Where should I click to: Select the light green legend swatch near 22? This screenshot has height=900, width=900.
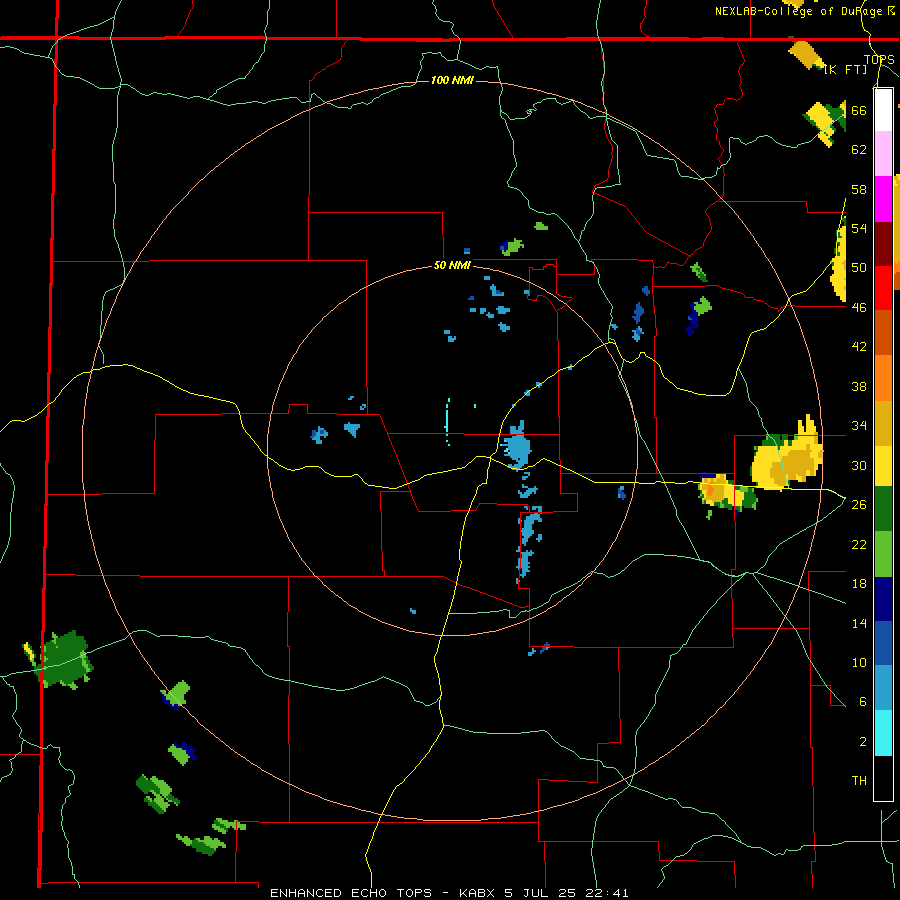click(x=883, y=554)
